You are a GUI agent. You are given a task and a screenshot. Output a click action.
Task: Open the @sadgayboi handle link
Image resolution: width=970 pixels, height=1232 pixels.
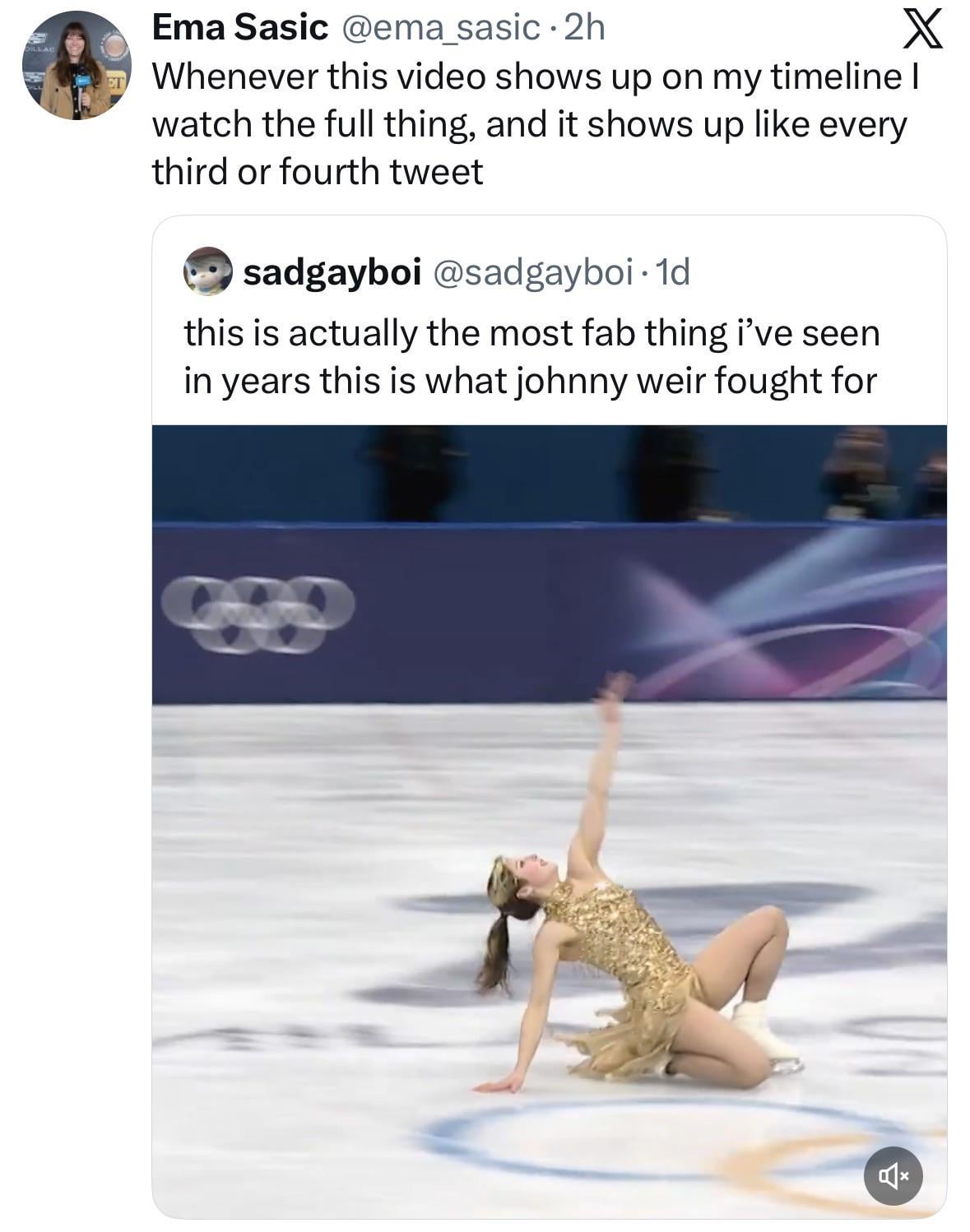532,271
